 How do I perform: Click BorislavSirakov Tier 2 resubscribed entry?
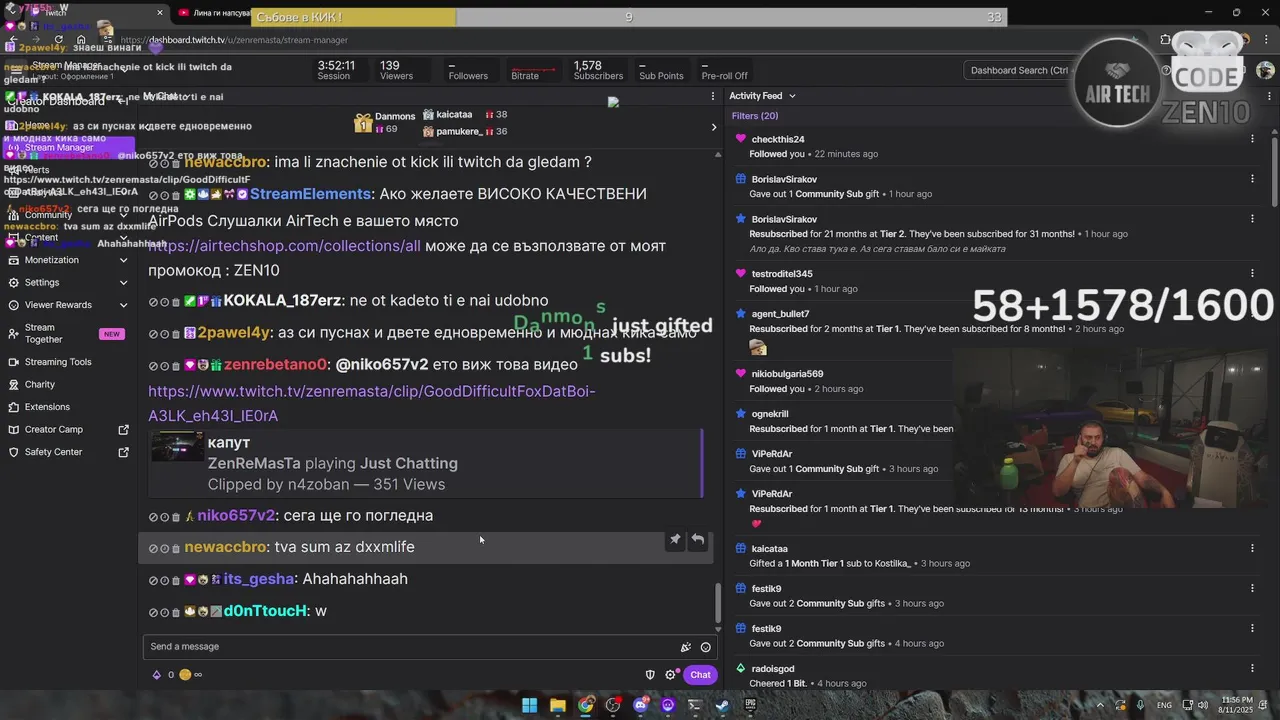(x=990, y=233)
